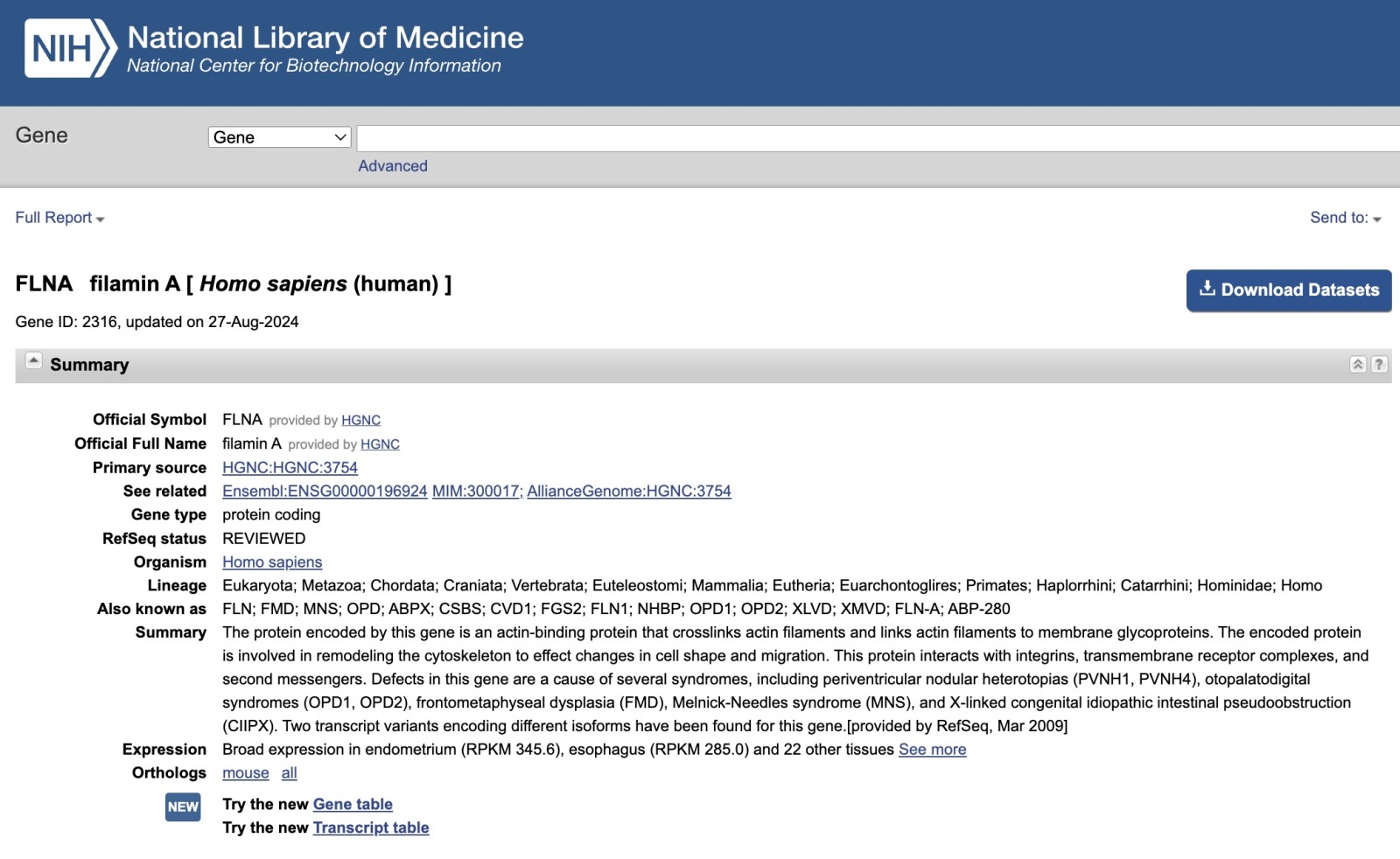Click the Summary section help question-mark icon
Viewport: 1400px width, 859px height.
[x=1379, y=365]
